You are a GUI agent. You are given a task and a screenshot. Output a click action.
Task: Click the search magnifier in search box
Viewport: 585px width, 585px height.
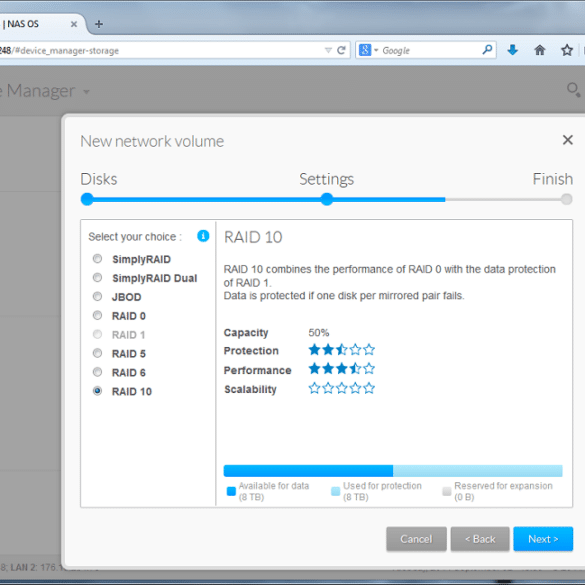487,49
